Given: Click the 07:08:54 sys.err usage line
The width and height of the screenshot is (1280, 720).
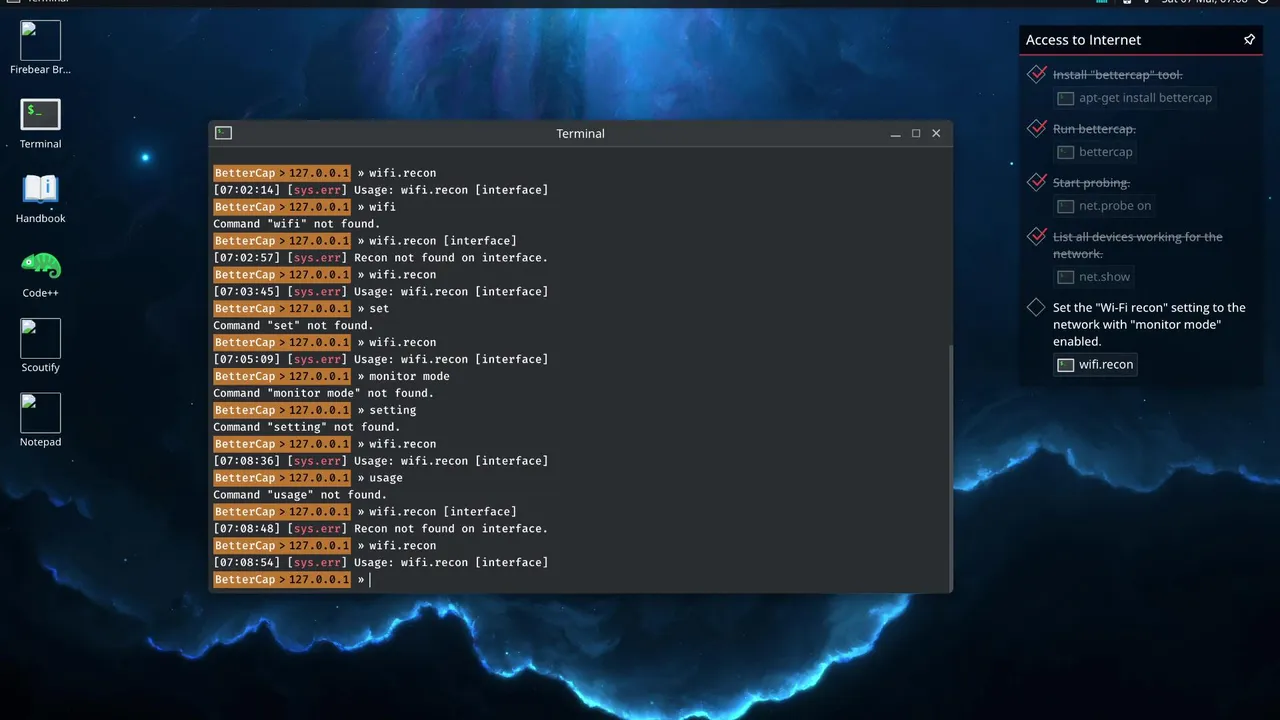Looking at the screenshot, I should coord(381,563).
